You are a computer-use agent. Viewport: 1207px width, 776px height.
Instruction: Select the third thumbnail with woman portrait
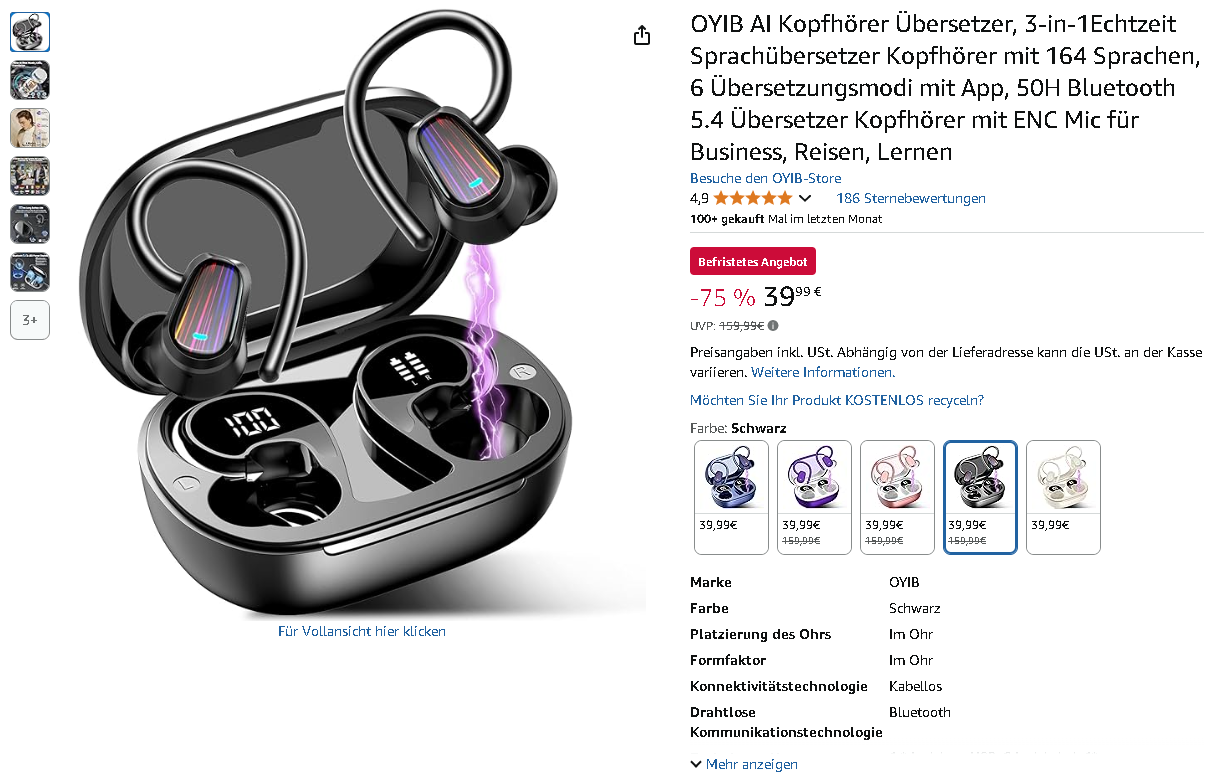point(30,128)
